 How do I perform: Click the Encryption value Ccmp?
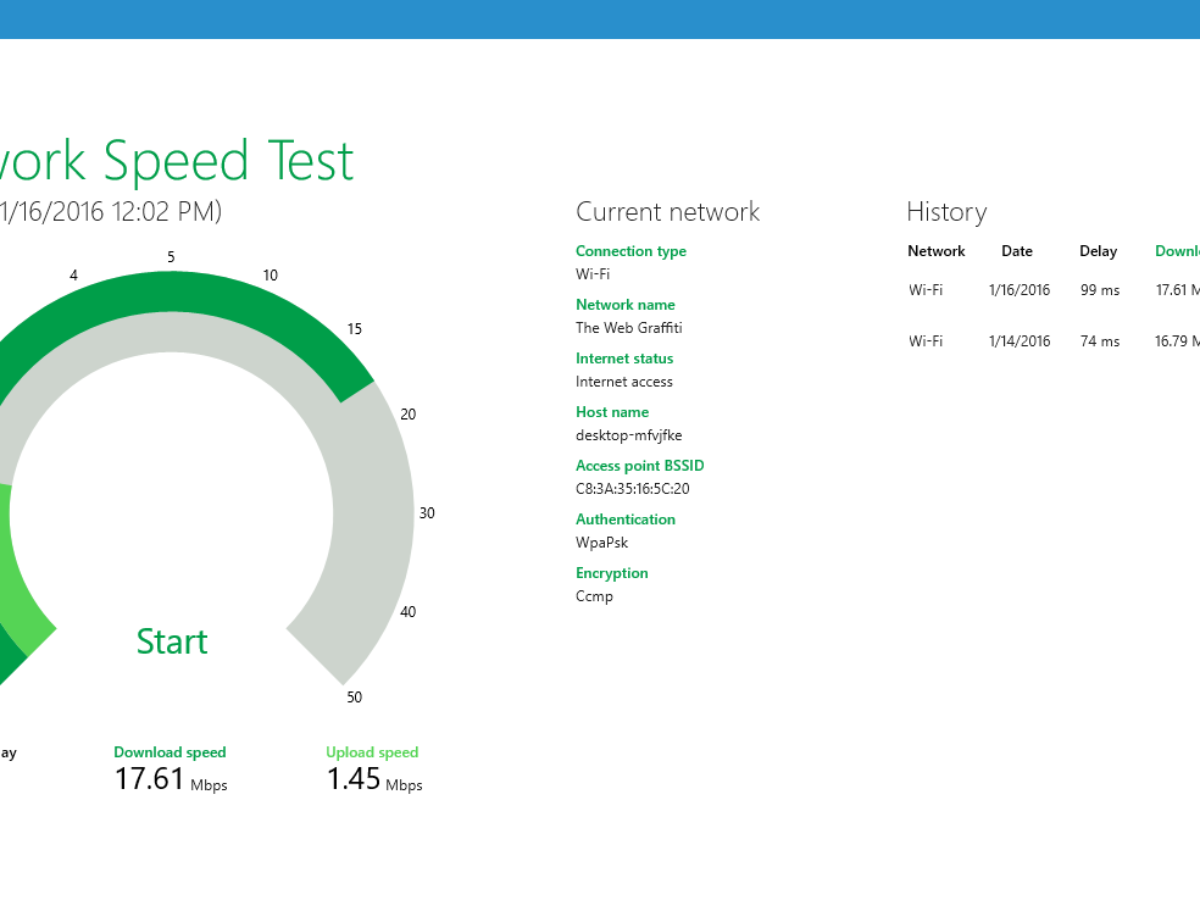point(594,597)
